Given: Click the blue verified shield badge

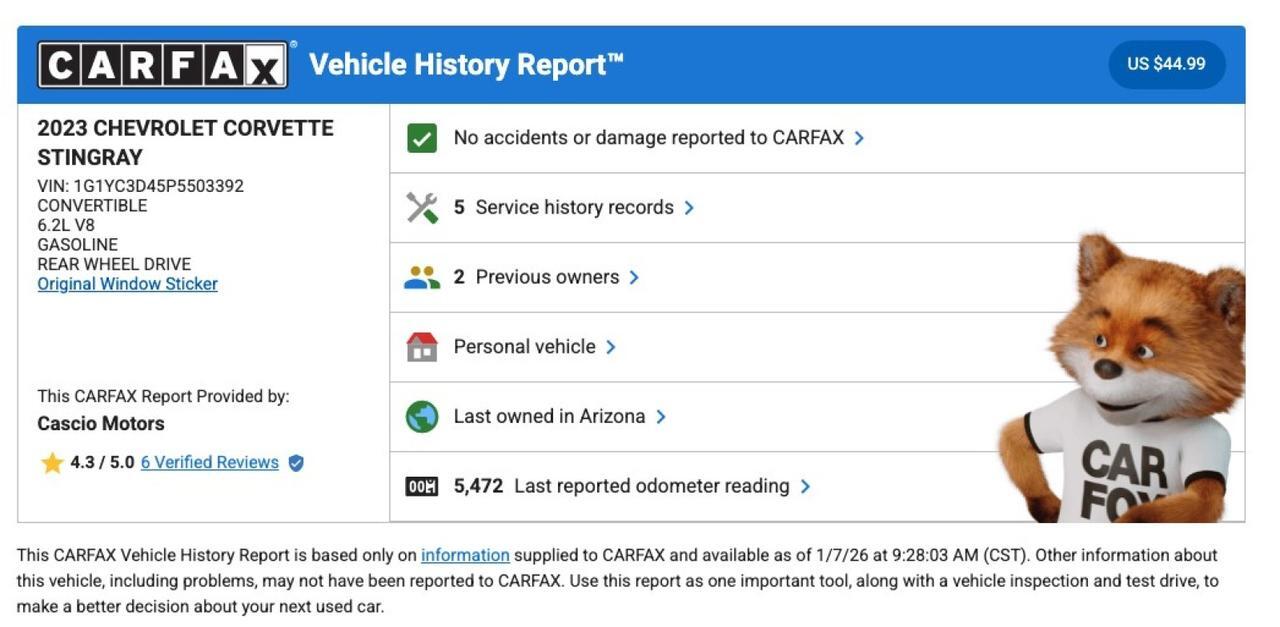Looking at the screenshot, I should click(296, 463).
